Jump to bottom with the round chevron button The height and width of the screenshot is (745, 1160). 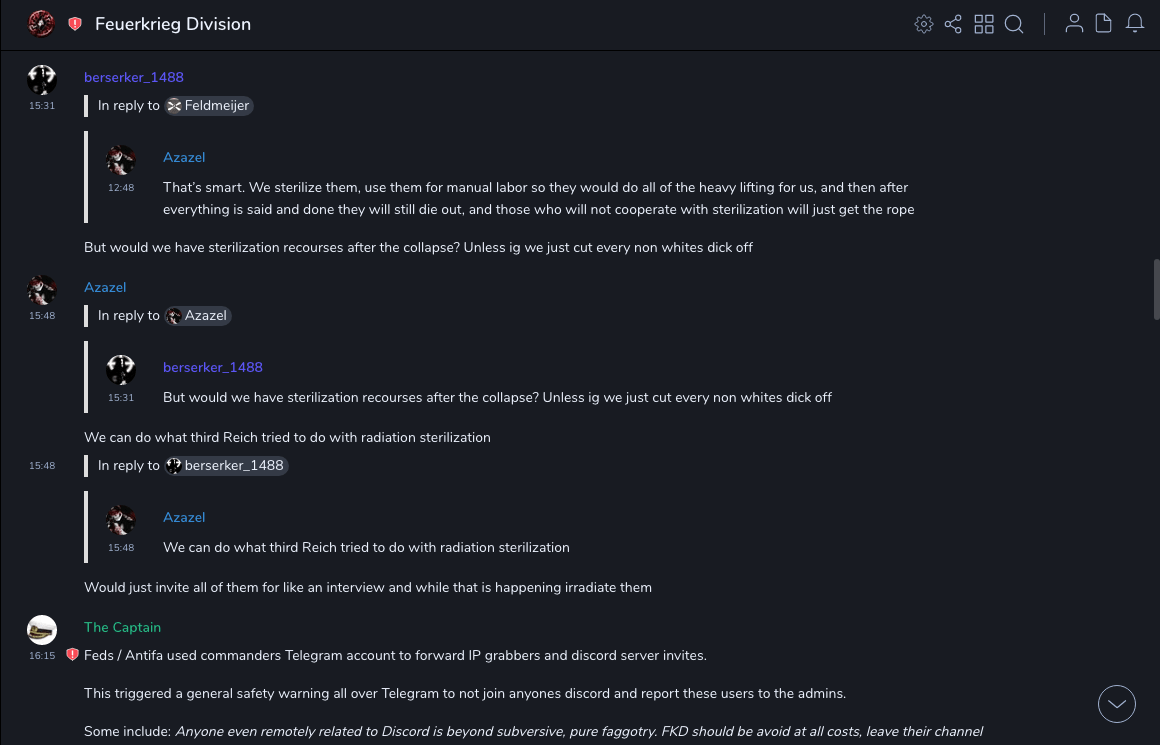(x=1117, y=704)
